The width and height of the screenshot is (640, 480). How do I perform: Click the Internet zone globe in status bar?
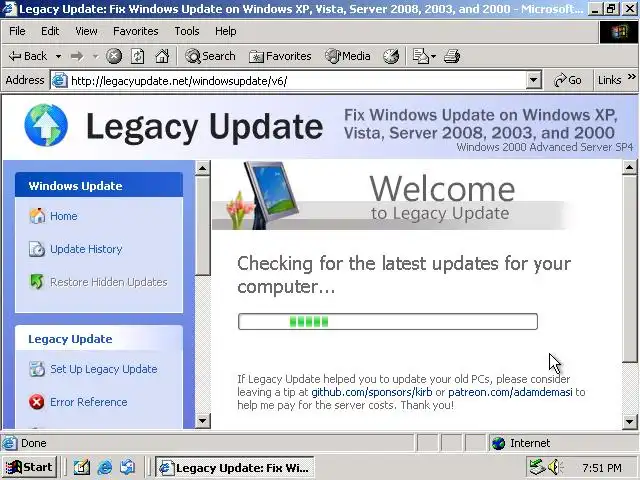[498, 443]
